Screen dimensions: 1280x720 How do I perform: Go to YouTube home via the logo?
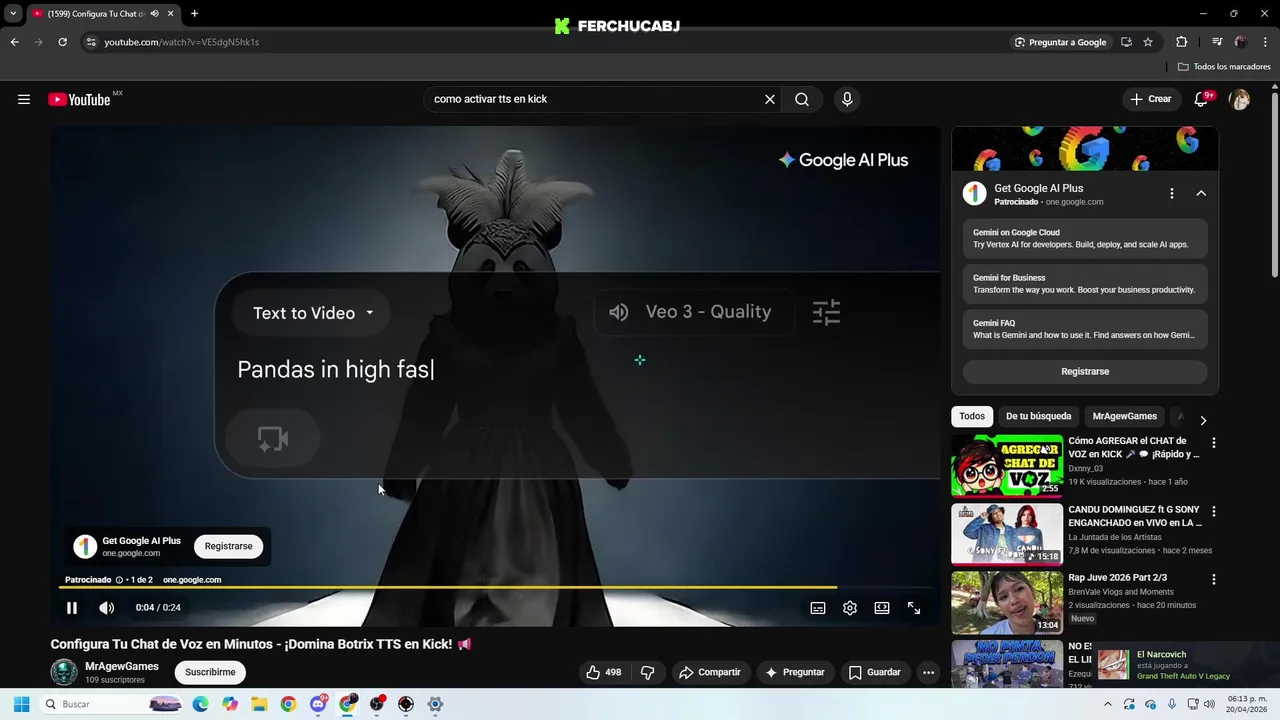click(79, 99)
